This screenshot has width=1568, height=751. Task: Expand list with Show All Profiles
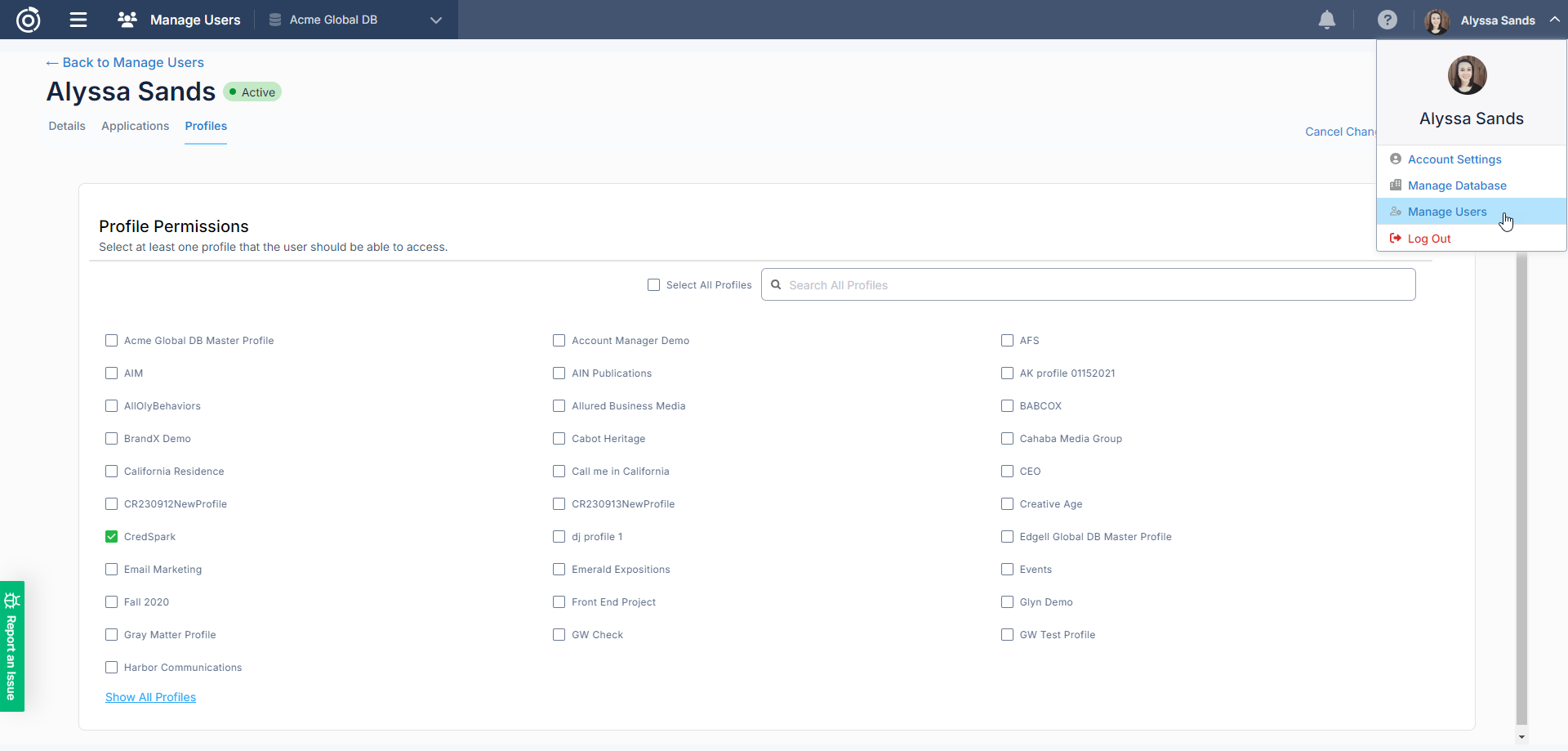pos(150,697)
